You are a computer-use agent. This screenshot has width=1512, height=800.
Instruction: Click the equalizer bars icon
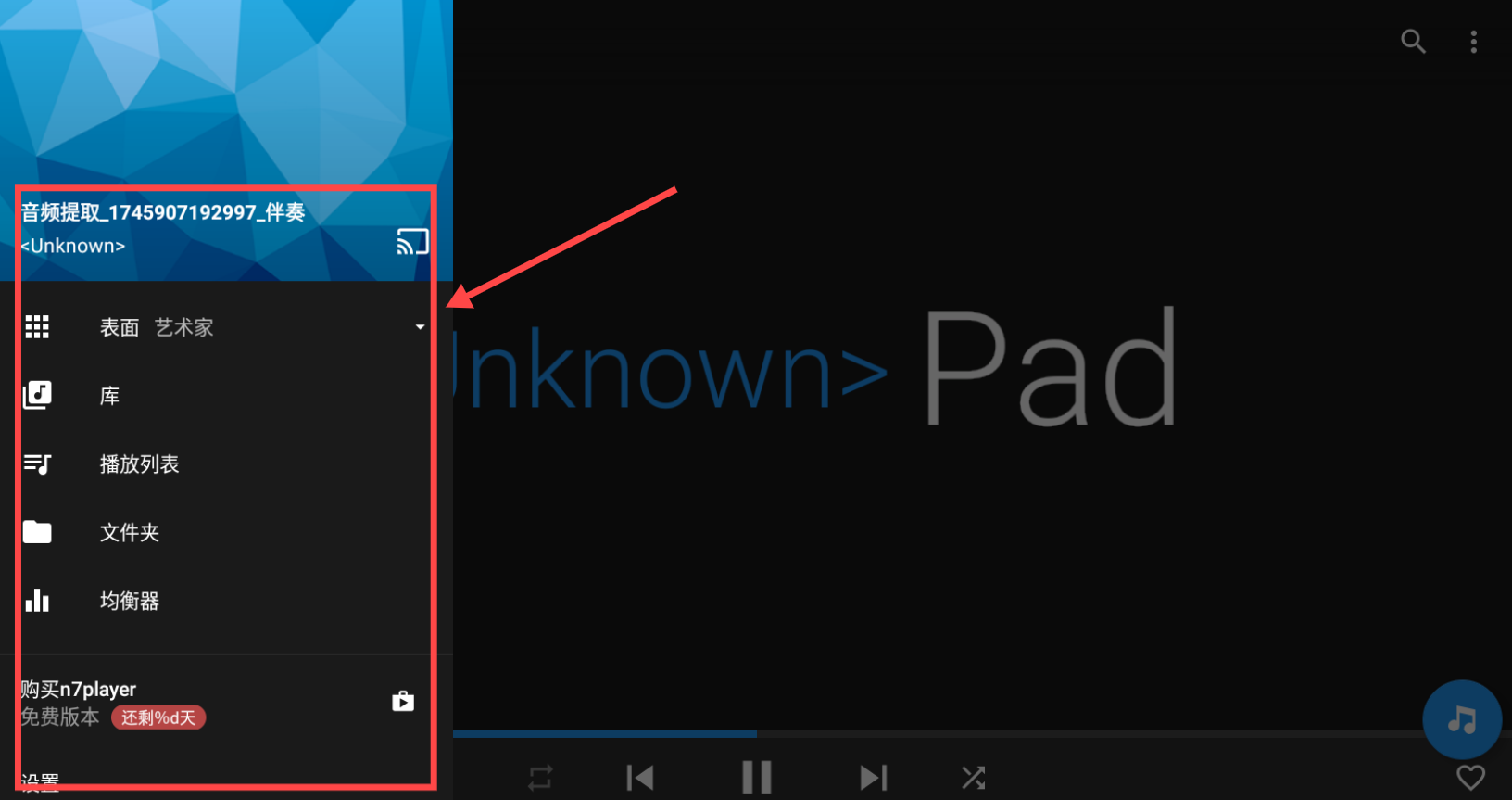pyautogui.click(x=37, y=601)
